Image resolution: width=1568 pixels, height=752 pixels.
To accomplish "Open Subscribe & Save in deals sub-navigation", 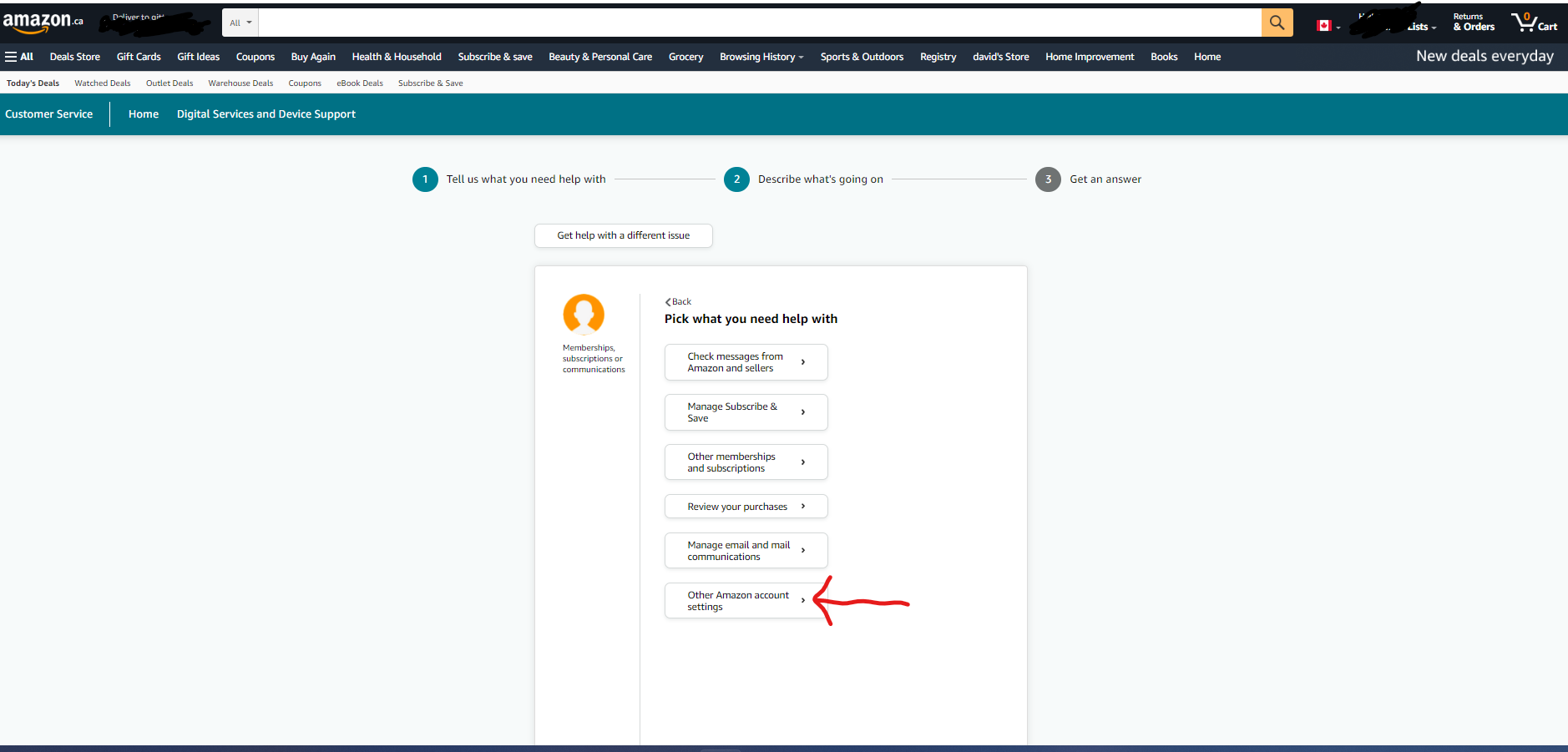I will click(430, 83).
